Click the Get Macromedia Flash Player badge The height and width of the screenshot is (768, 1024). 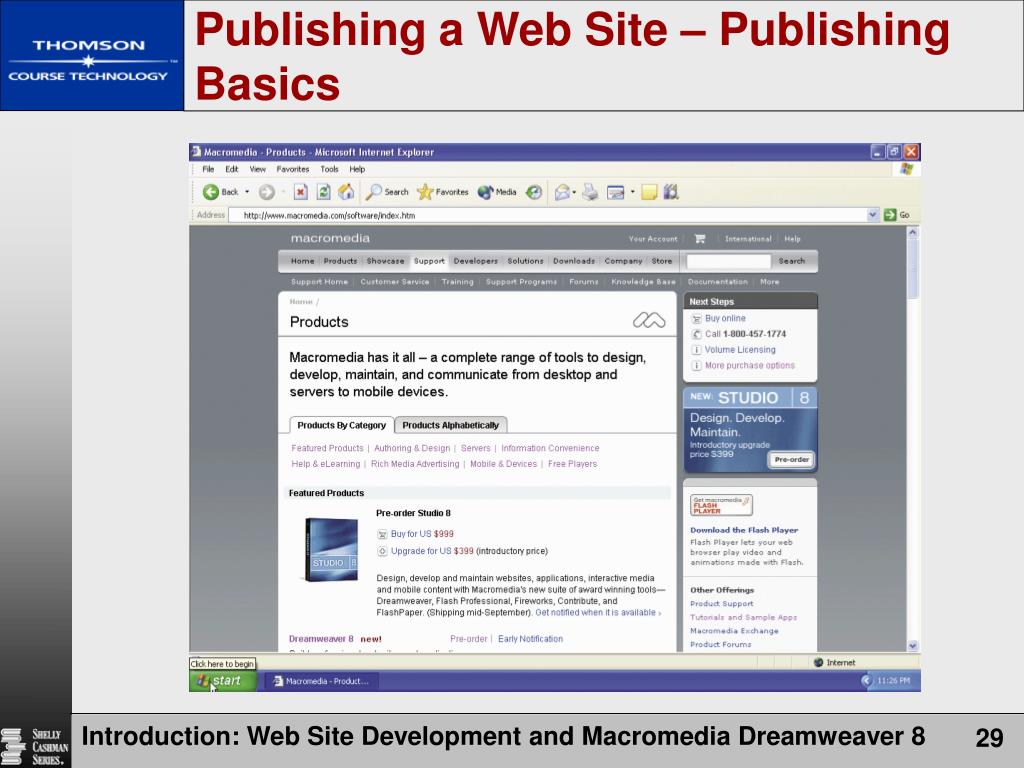721,505
